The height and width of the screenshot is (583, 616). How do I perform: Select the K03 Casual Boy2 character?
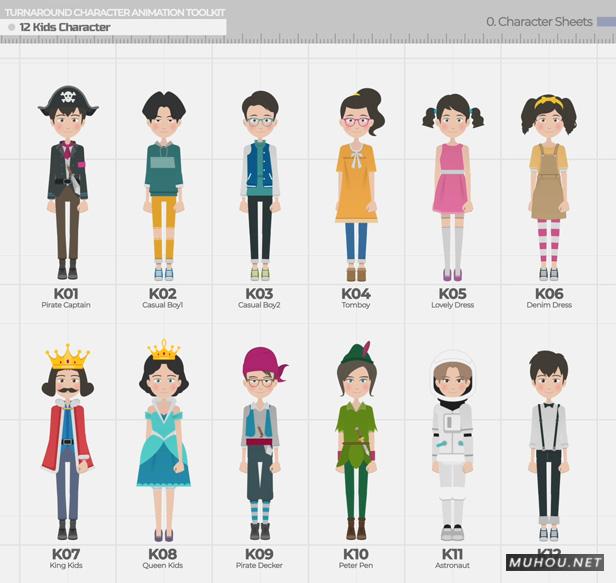260,185
